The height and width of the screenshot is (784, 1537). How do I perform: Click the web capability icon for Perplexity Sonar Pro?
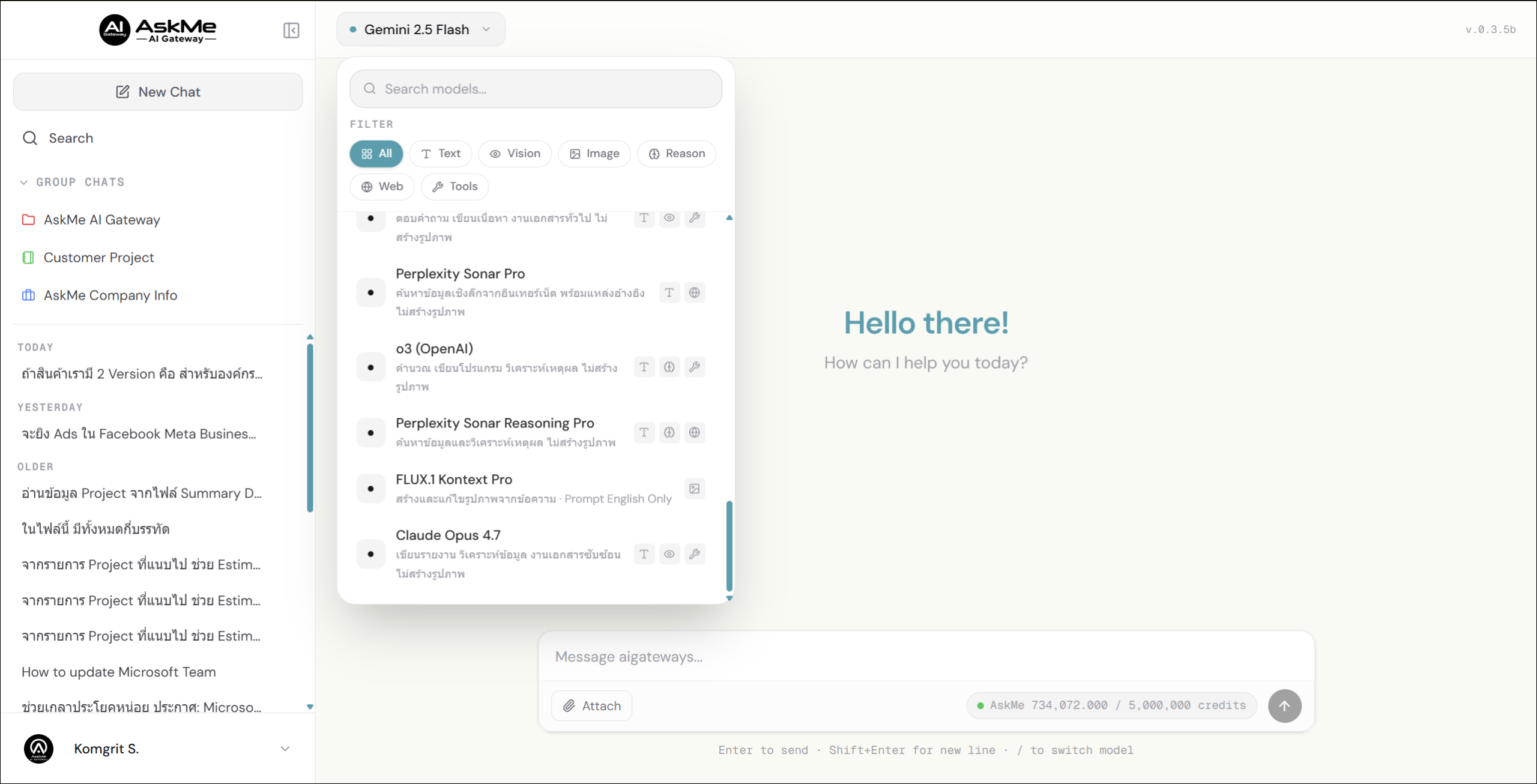pos(694,292)
